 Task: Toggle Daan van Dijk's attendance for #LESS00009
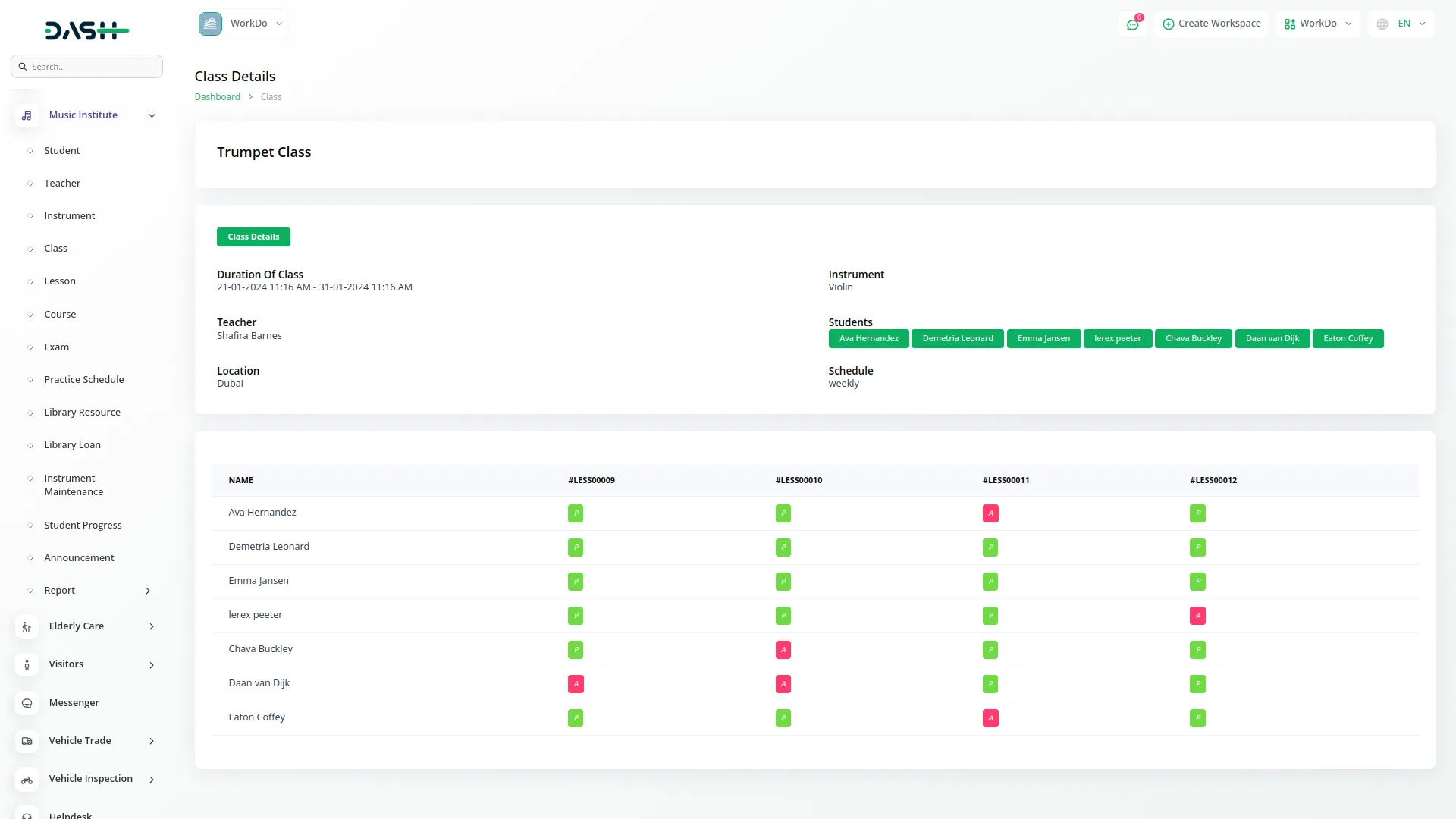point(576,684)
